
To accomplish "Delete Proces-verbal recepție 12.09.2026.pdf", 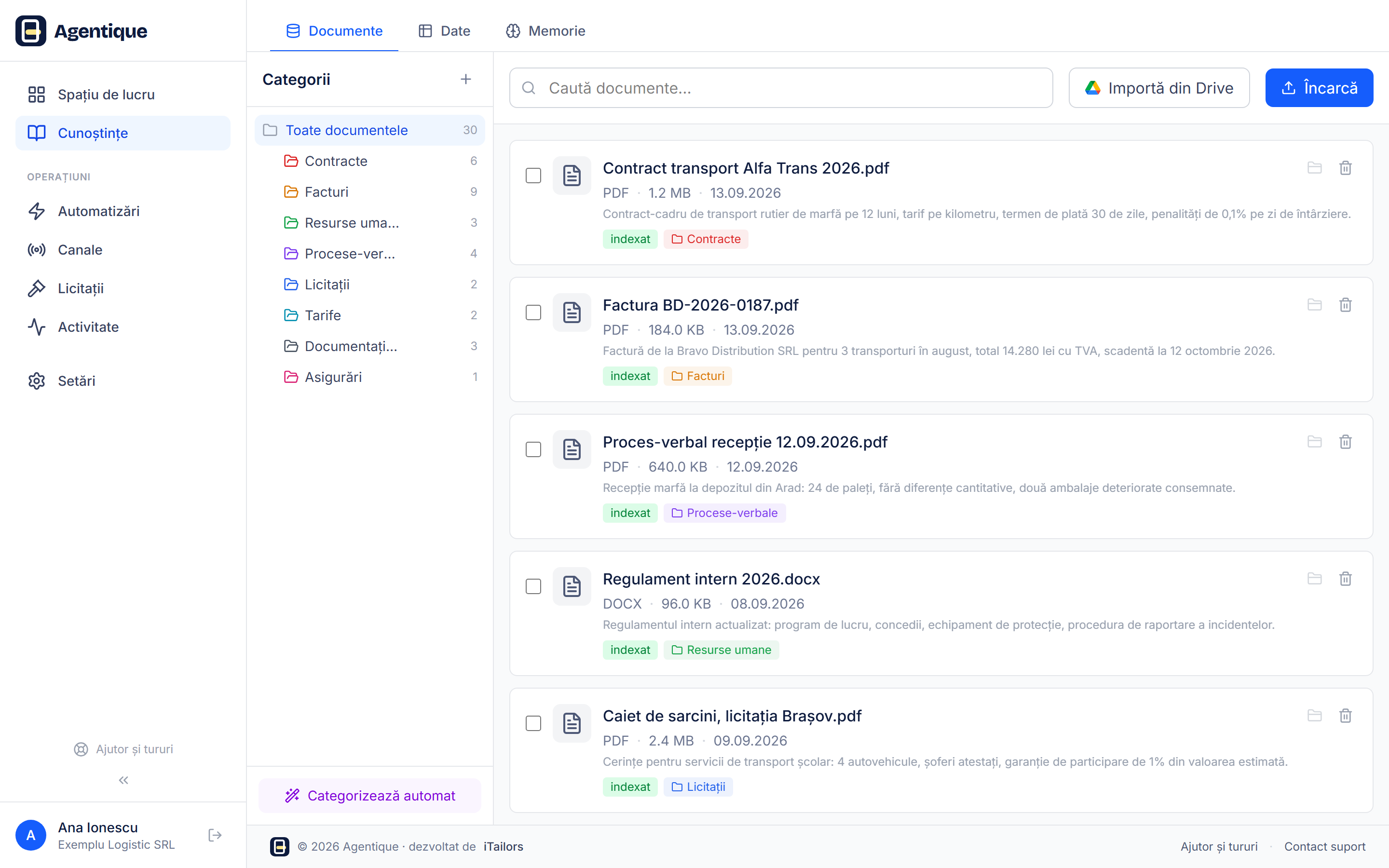I will tap(1346, 441).
